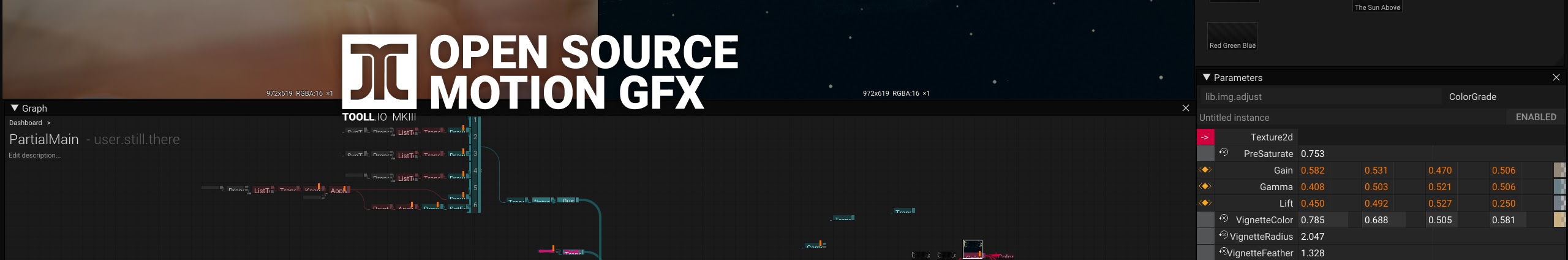Click the PartialMain composition title
This screenshot has width=1568, height=260.
[44, 139]
